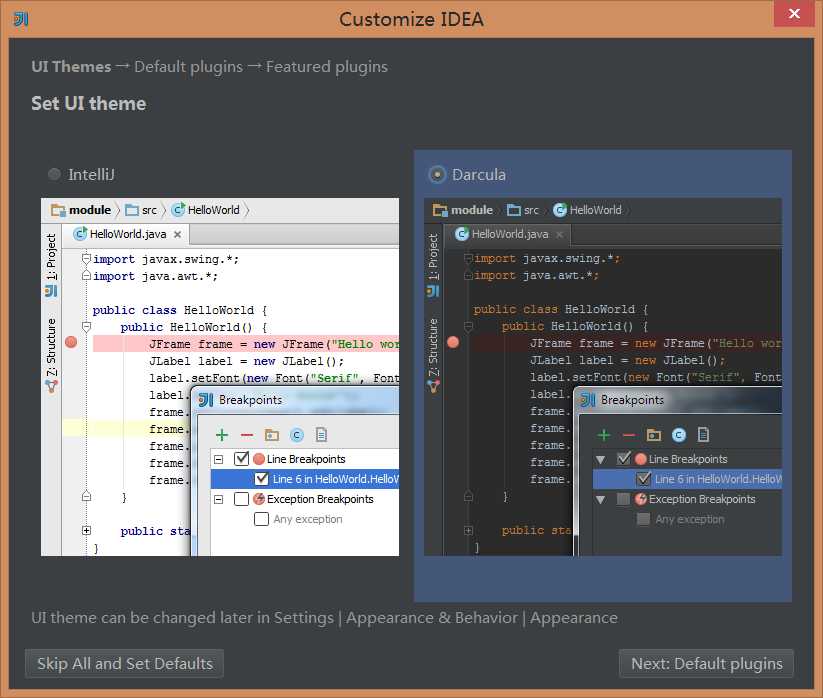The height and width of the screenshot is (698, 823).
Task: Collapse Line Breakpoints node in IntelliJ preview
Action: [219, 459]
